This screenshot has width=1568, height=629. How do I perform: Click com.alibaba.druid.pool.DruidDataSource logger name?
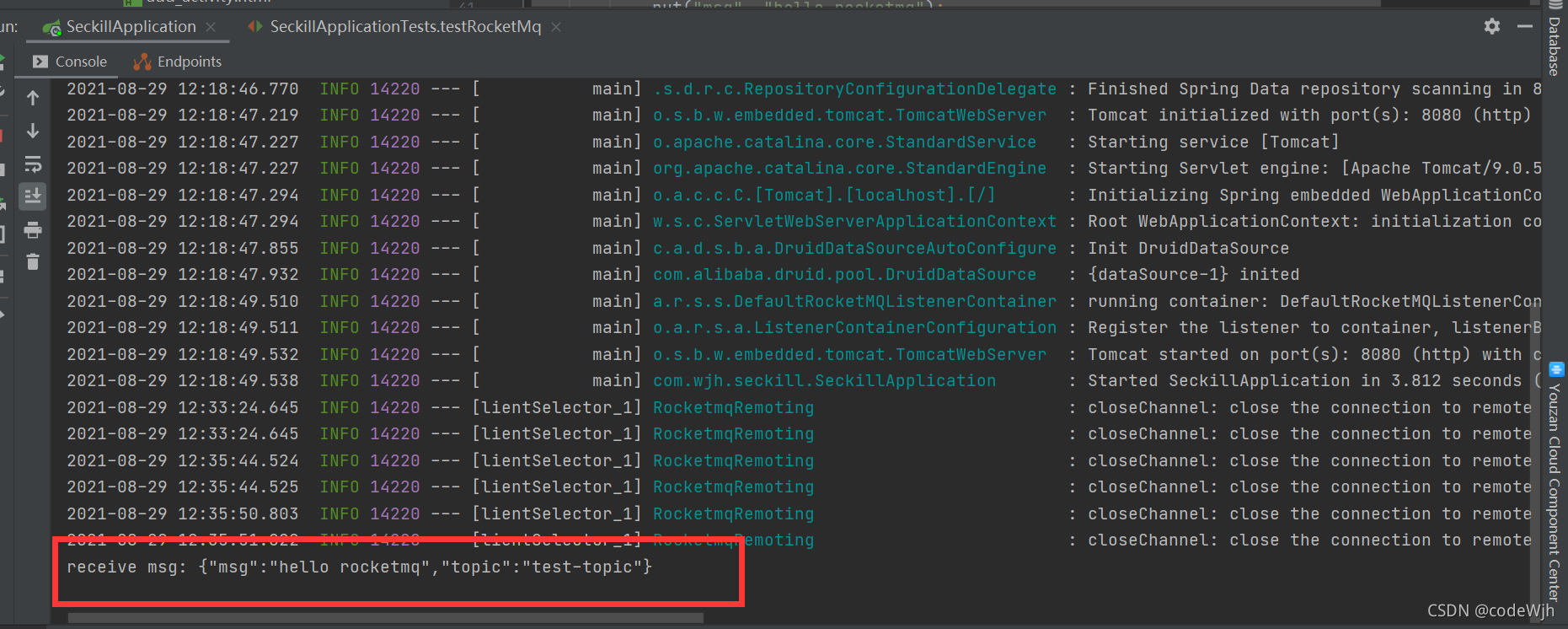(844, 275)
